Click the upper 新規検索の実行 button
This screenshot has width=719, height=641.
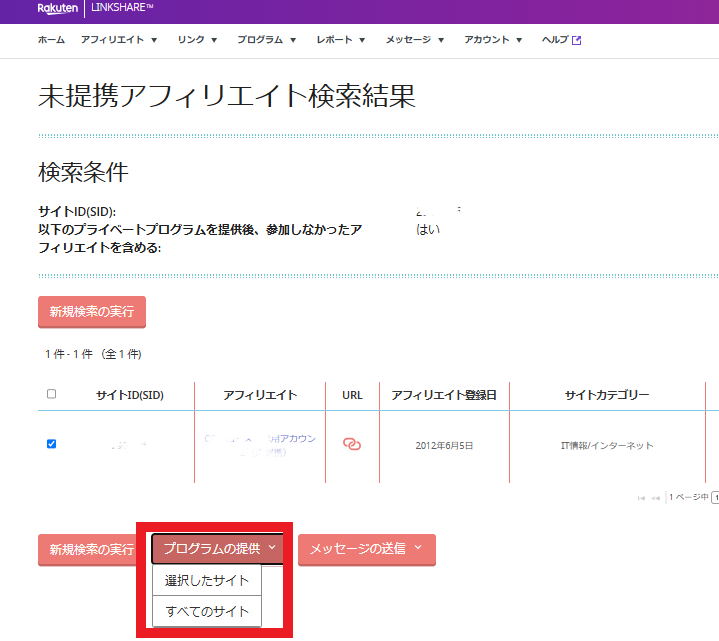coord(92,311)
